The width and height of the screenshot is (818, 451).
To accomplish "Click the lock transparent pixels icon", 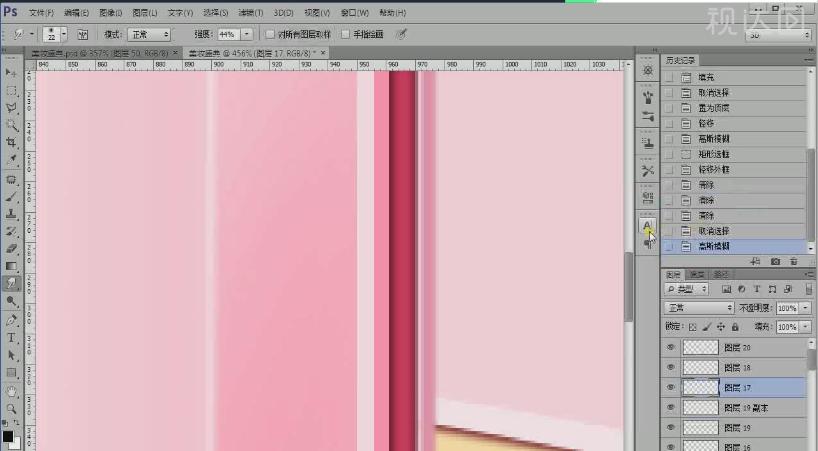I will click(692, 327).
